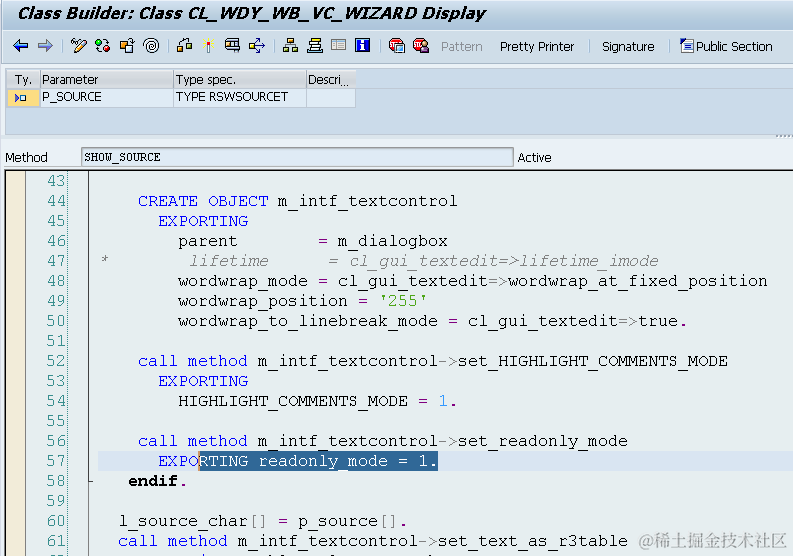Click the CREATE OBJECT keyword on line 44

pos(203,201)
